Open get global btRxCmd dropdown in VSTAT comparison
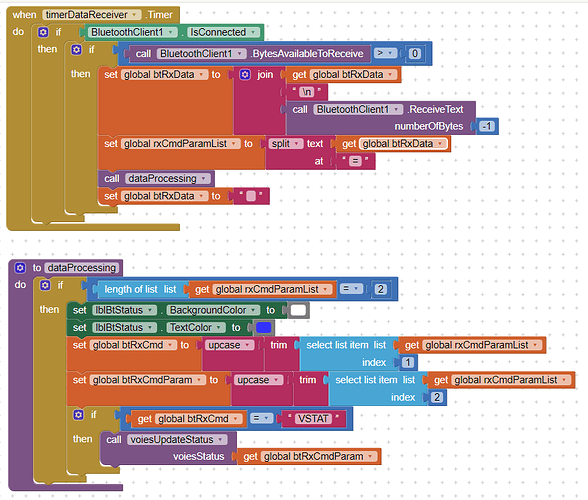 pos(236,419)
